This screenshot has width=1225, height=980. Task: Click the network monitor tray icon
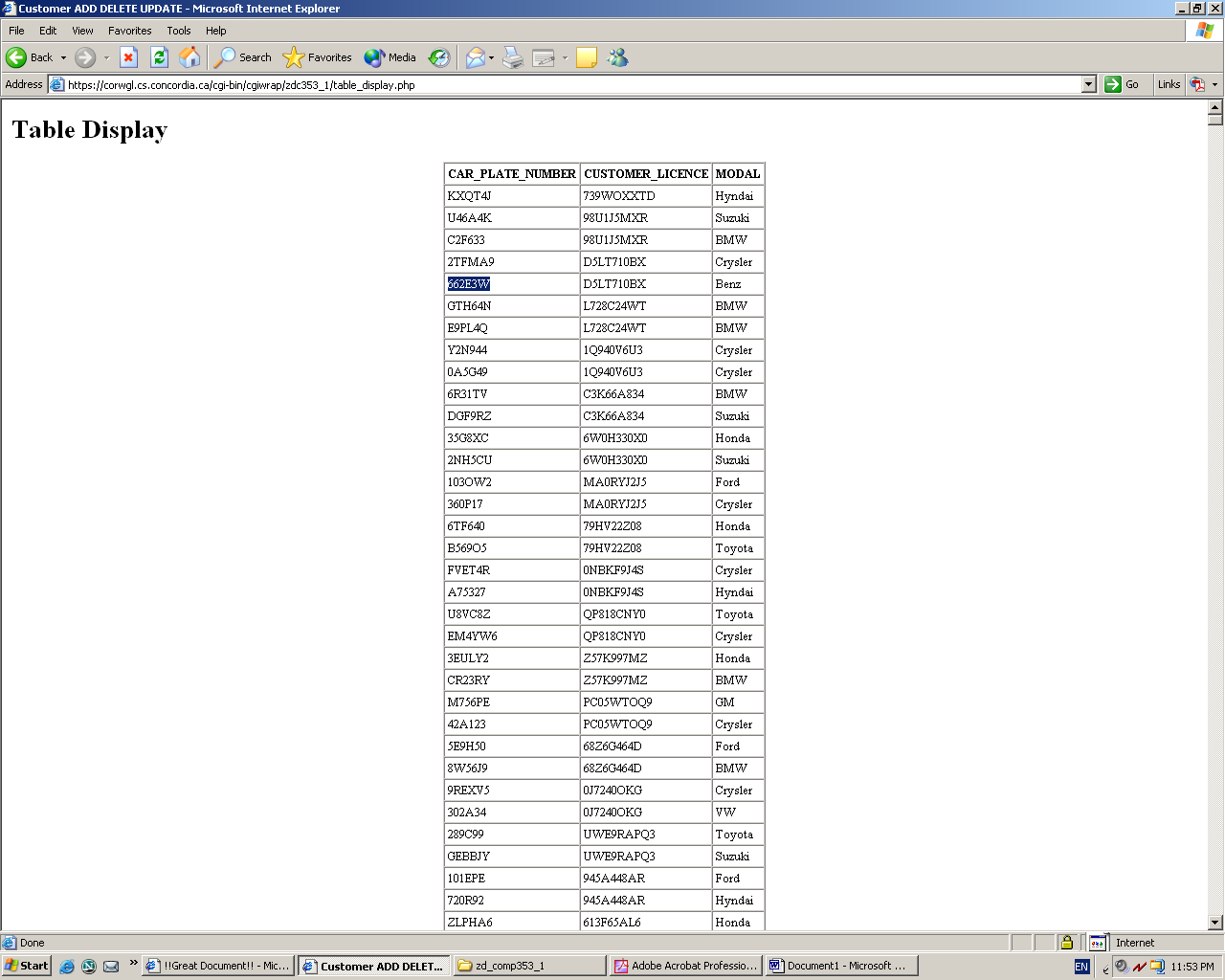click(1139, 967)
